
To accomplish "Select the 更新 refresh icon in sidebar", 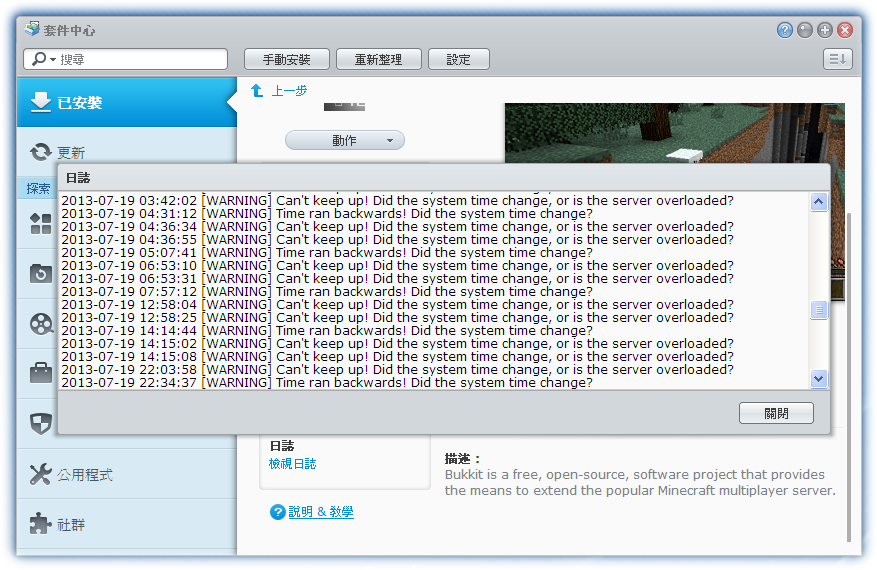I will point(41,152).
